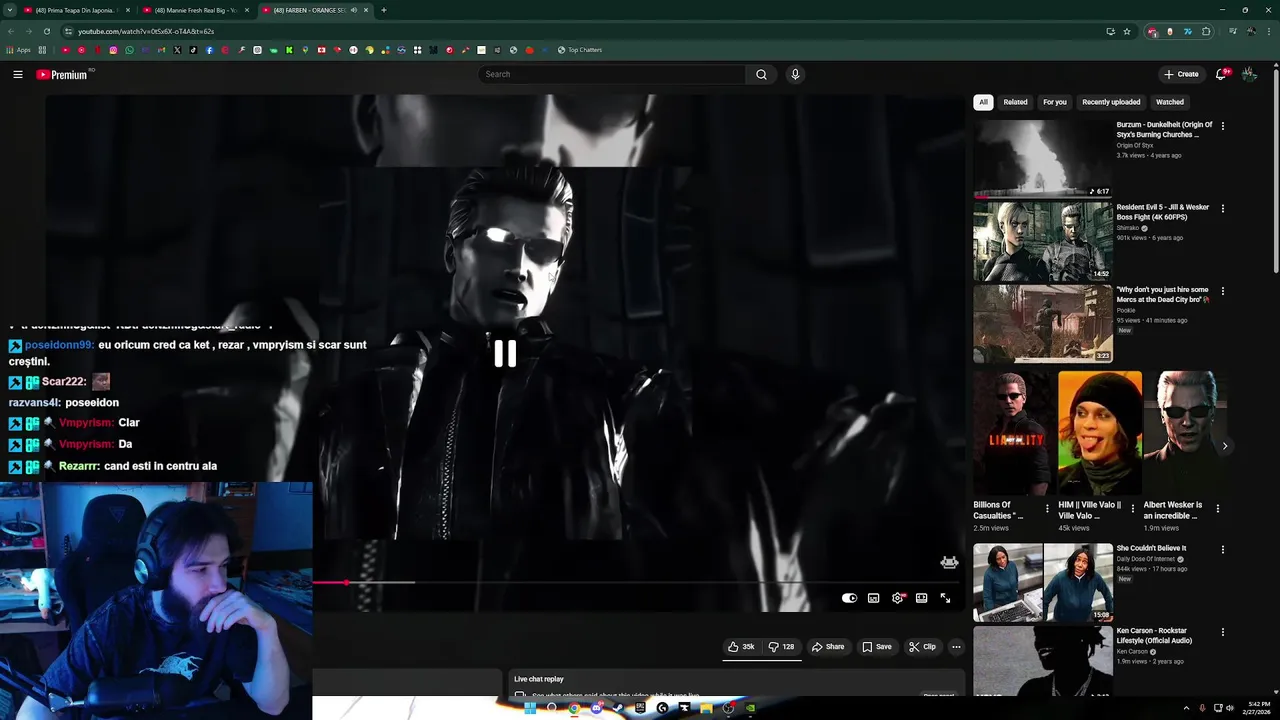Select the All filter chip
The height and width of the screenshot is (720, 1280).
983,102
